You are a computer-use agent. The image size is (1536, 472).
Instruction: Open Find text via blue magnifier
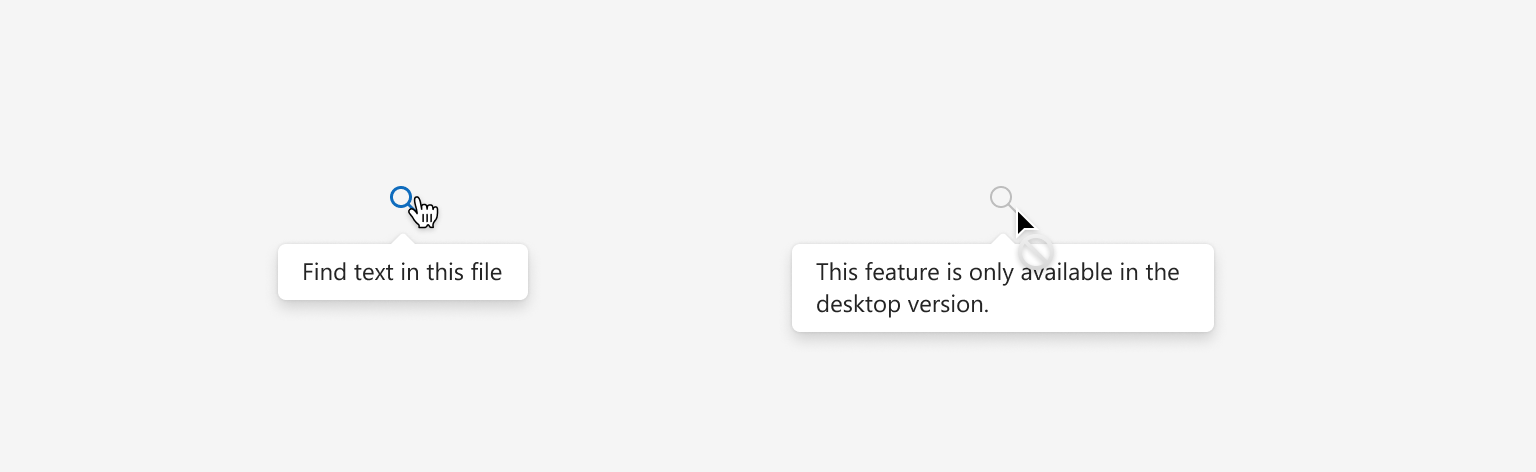403,199
